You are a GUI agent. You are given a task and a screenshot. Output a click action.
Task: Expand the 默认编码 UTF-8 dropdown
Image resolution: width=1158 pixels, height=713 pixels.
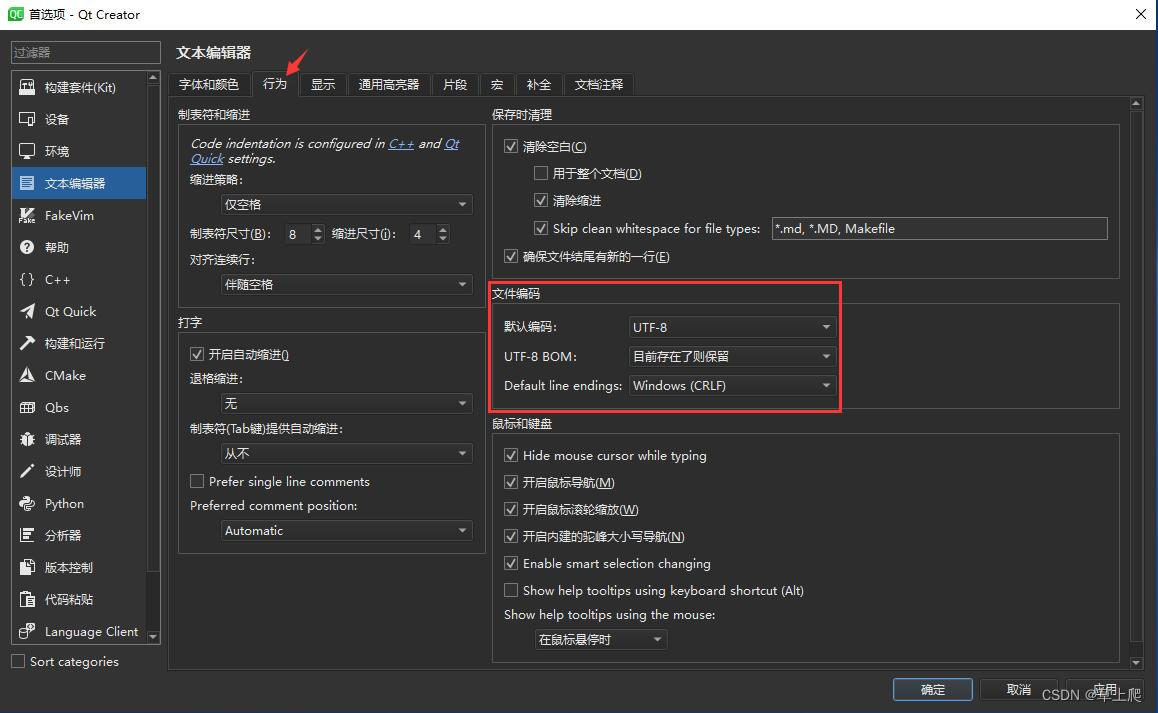[x=733, y=327]
